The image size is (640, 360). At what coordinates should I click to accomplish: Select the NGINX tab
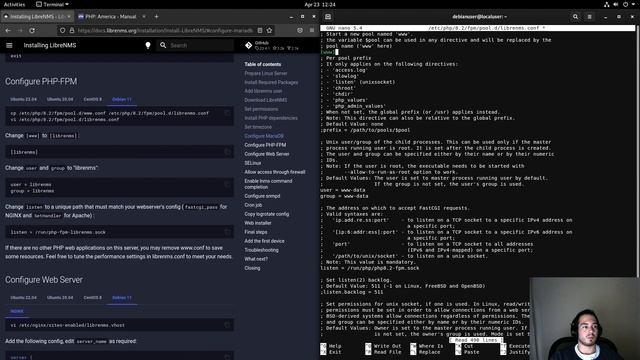pyautogui.click(x=17, y=311)
